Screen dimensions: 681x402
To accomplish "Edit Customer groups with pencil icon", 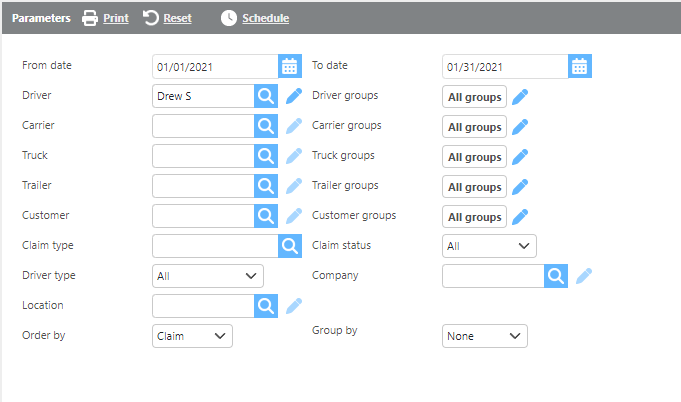I will tap(520, 217).
